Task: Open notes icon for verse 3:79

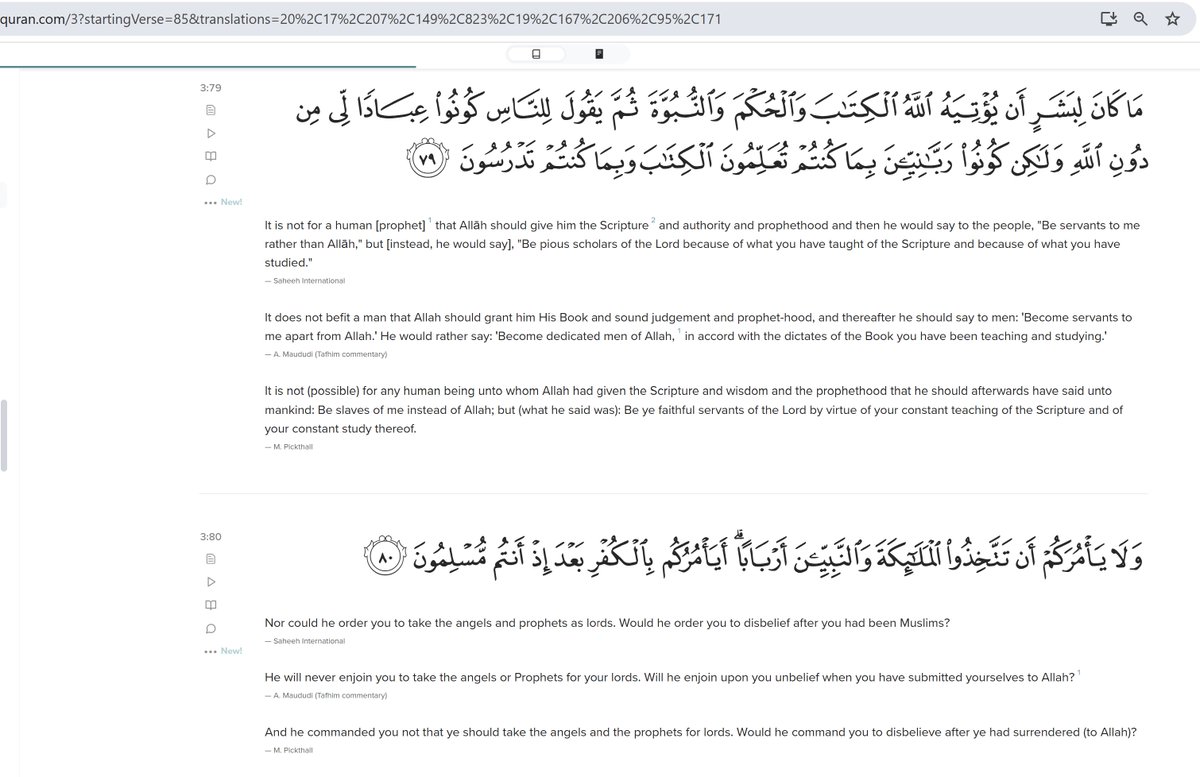Action: [210, 109]
